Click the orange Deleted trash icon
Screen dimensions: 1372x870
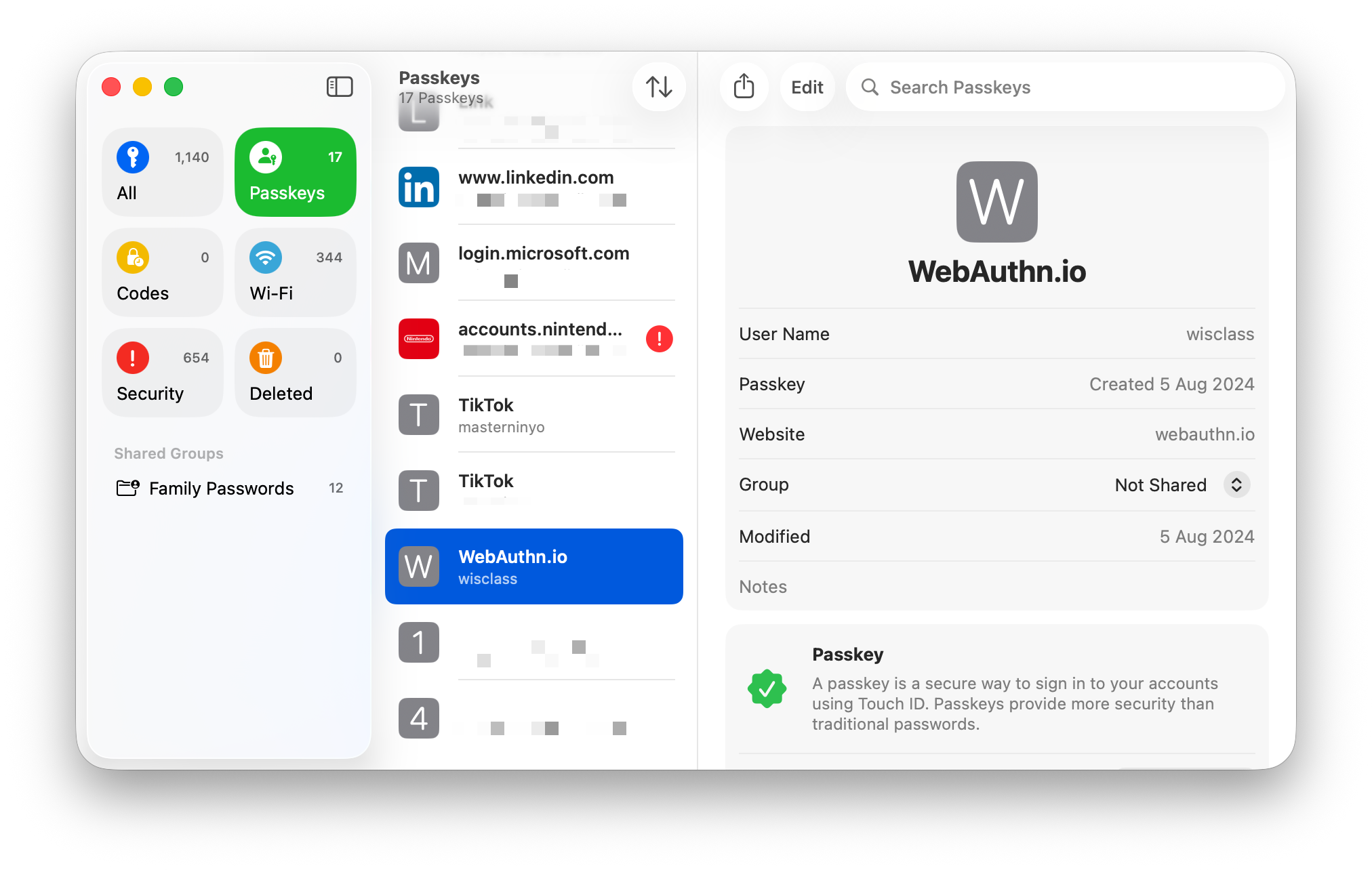266,358
